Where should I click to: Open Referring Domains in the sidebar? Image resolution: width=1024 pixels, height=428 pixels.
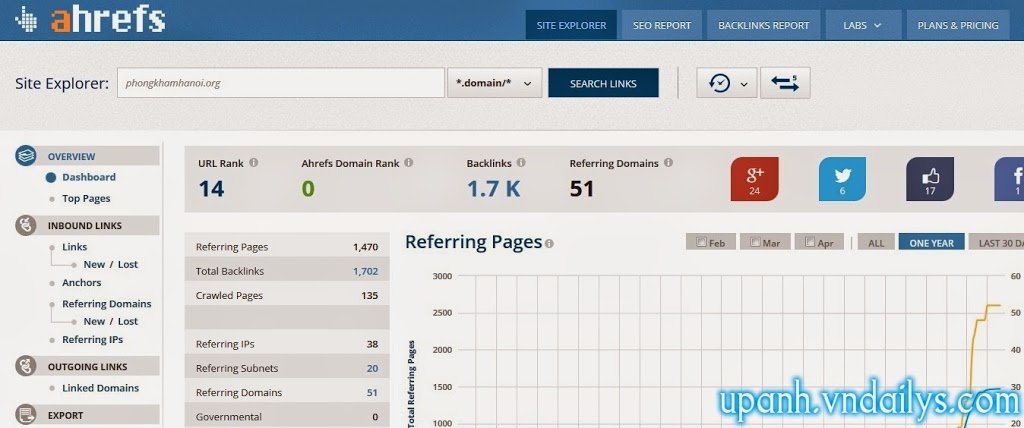(x=106, y=304)
